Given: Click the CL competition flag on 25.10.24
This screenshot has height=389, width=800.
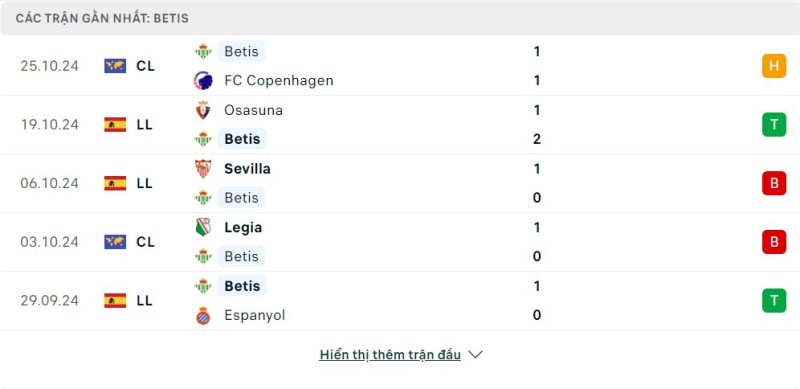Looking at the screenshot, I should [x=115, y=66].
